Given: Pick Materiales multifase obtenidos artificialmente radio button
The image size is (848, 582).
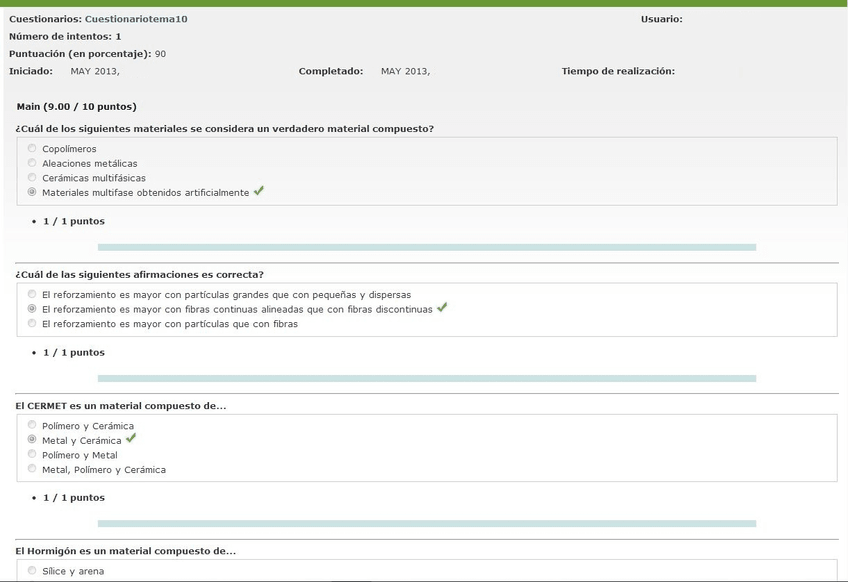Looking at the screenshot, I should tap(32, 192).
